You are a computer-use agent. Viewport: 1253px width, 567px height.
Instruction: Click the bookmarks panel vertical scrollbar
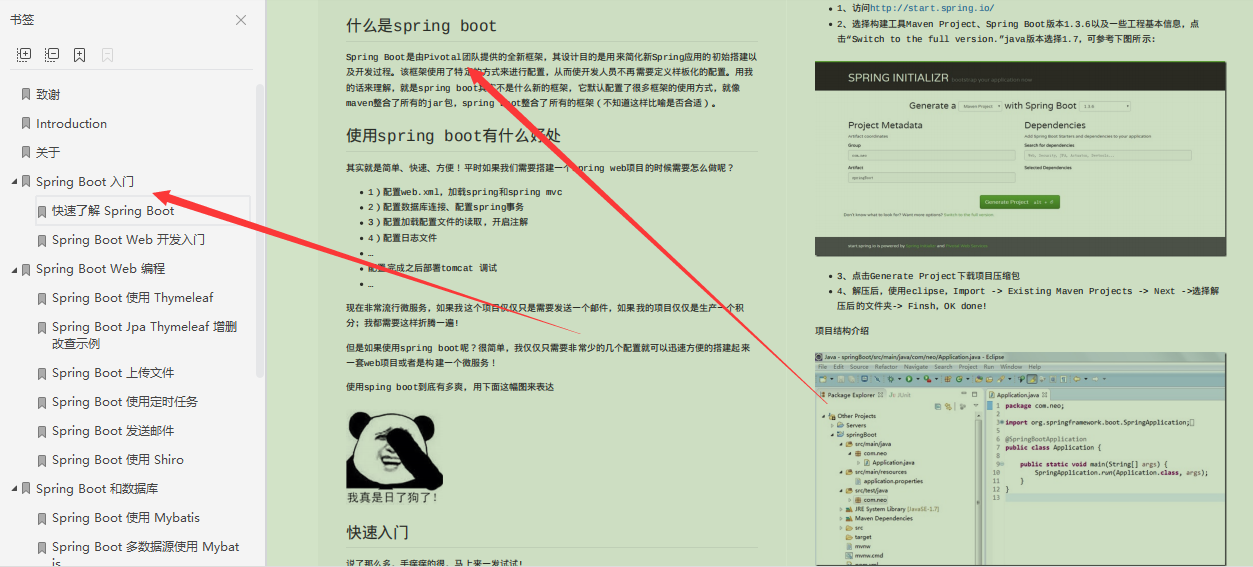click(260, 230)
